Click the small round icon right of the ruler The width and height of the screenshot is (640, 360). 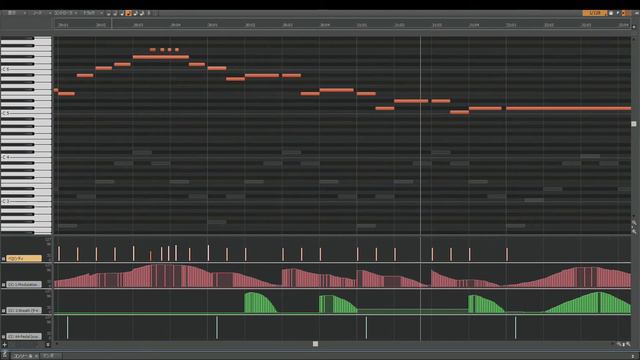(634, 27)
